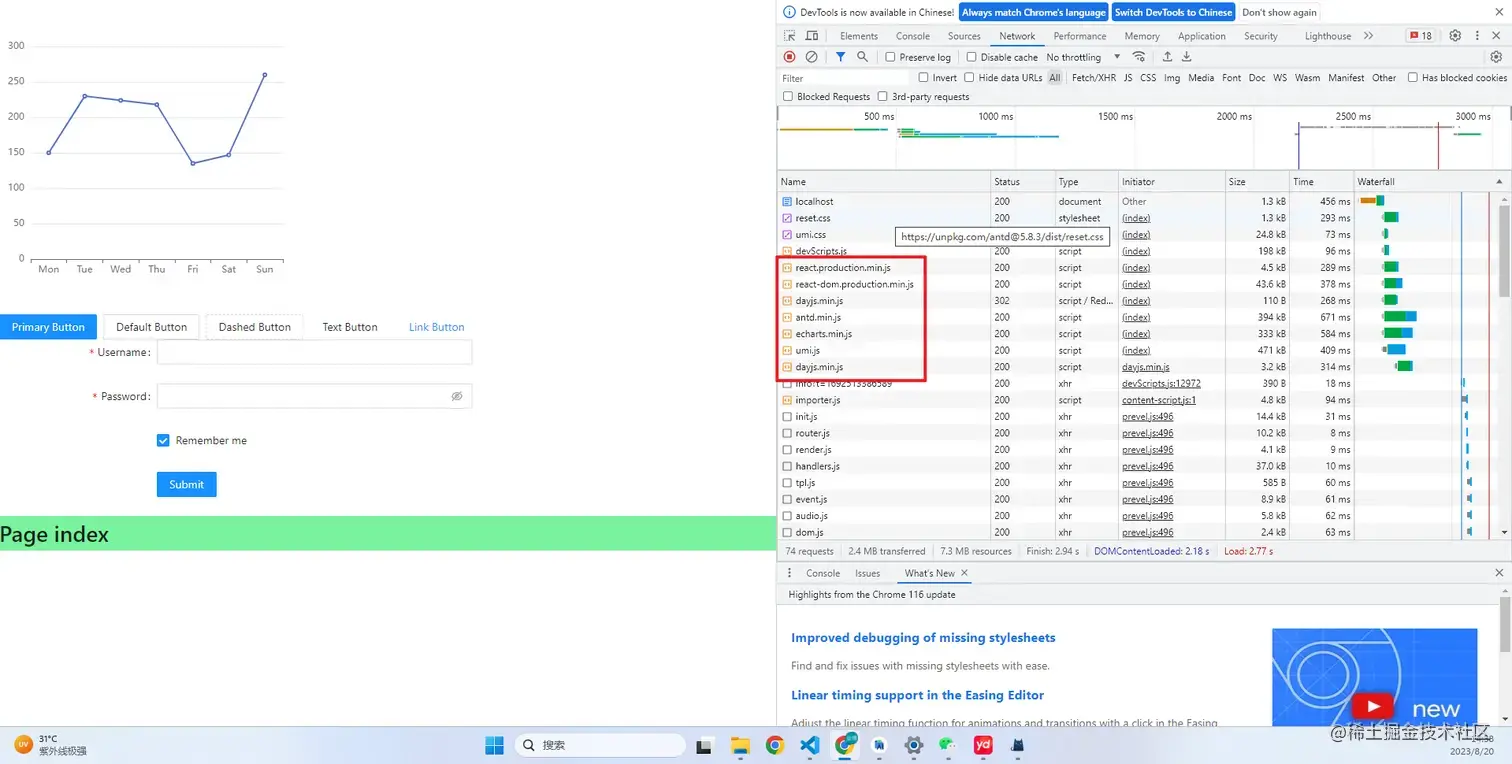The image size is (1512, 764).
Task: Open the Performance tab
Action: [1080, 36]
